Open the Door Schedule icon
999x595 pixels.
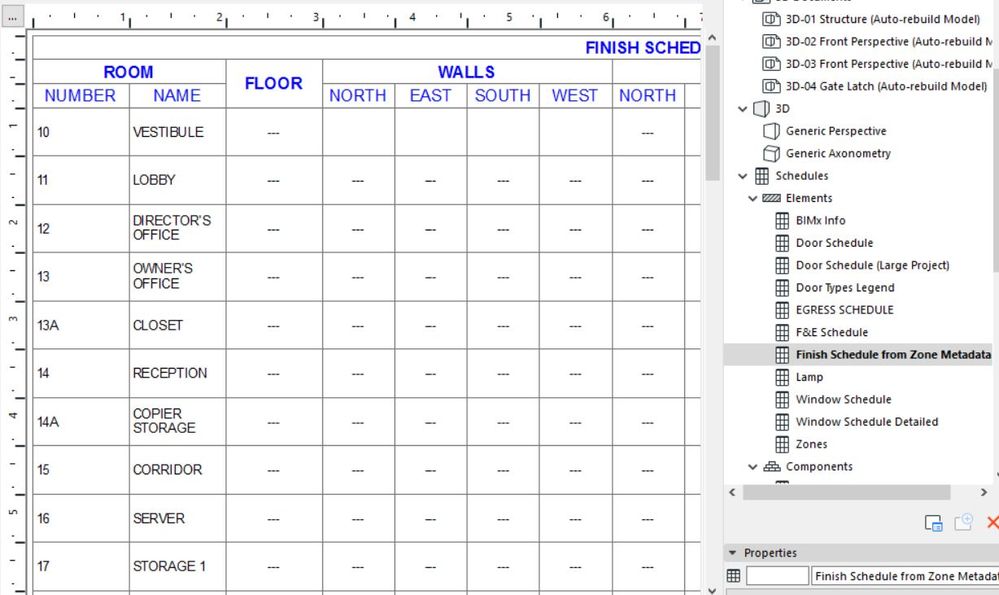[x=782, y=243]
